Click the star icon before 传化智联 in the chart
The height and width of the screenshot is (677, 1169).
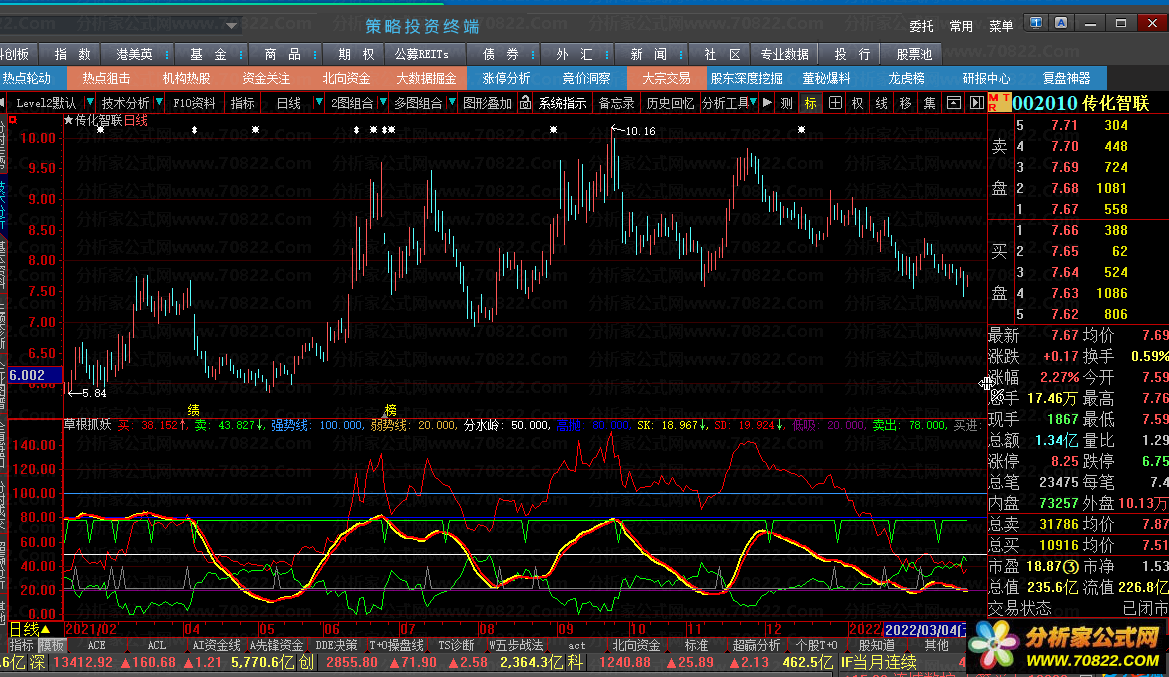tap(69, 120)
